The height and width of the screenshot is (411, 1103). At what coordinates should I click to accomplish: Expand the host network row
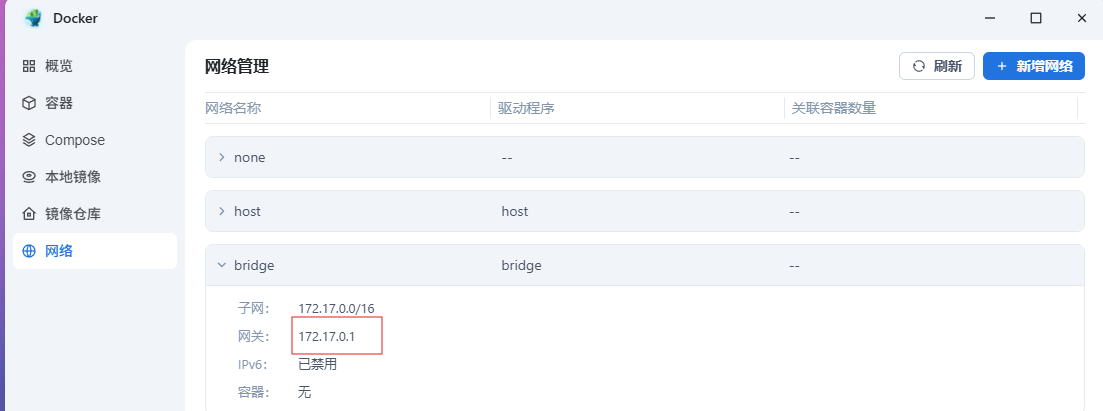[221, 211]
